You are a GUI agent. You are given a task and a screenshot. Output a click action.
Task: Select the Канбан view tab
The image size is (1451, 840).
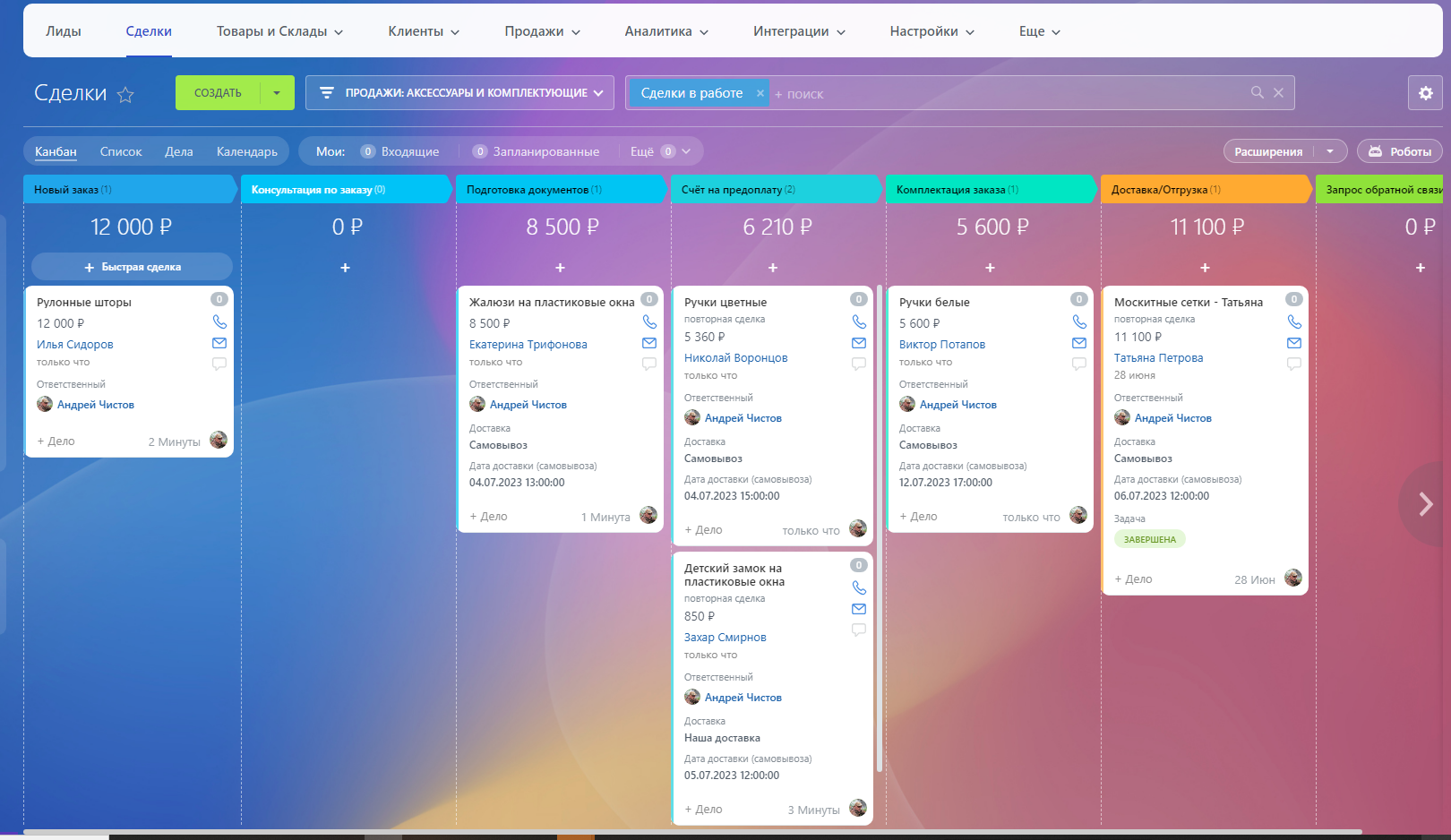click(x=56, y=151)
